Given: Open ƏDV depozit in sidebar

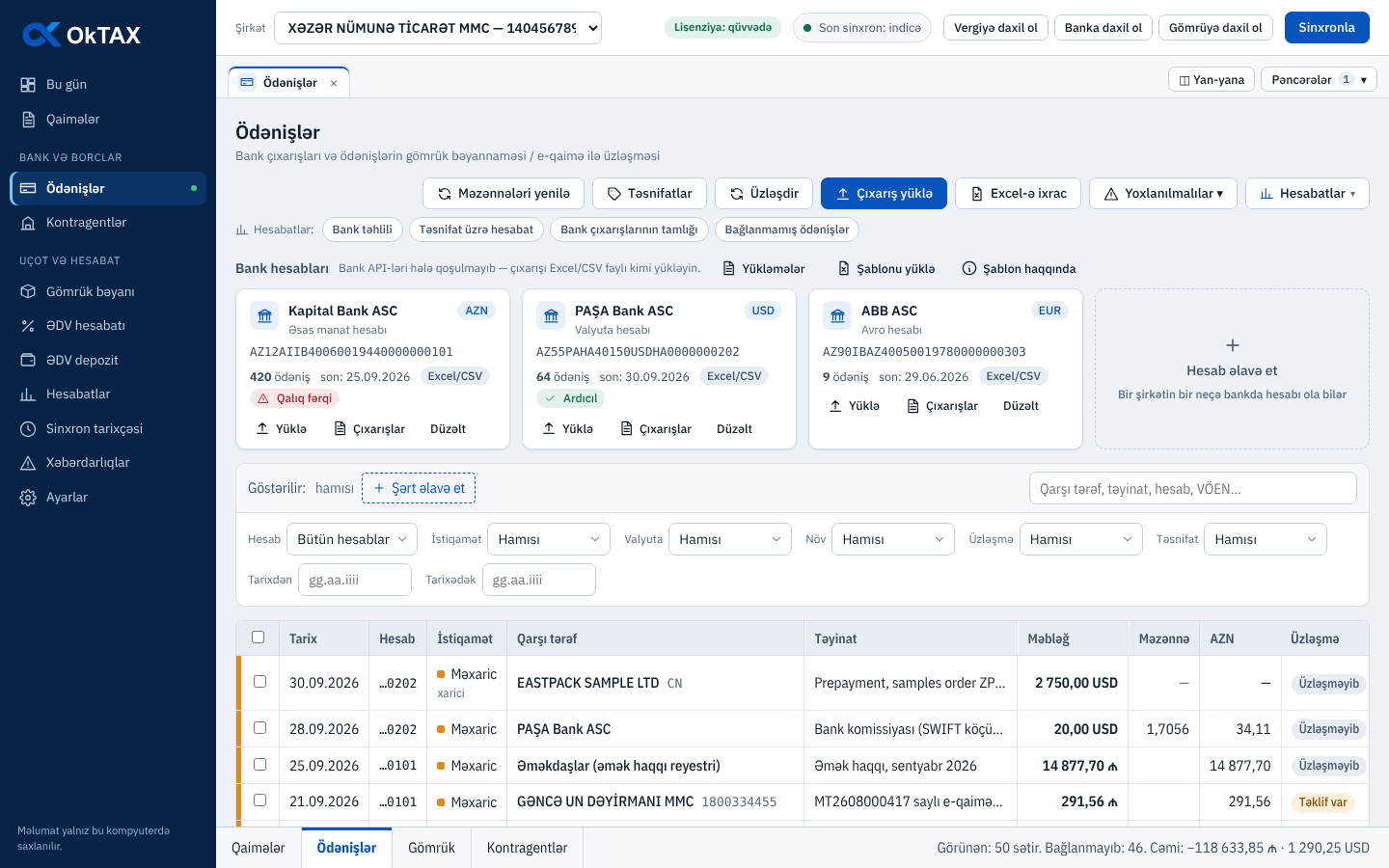Looking at the screenshot, I should tap(108, 360).
